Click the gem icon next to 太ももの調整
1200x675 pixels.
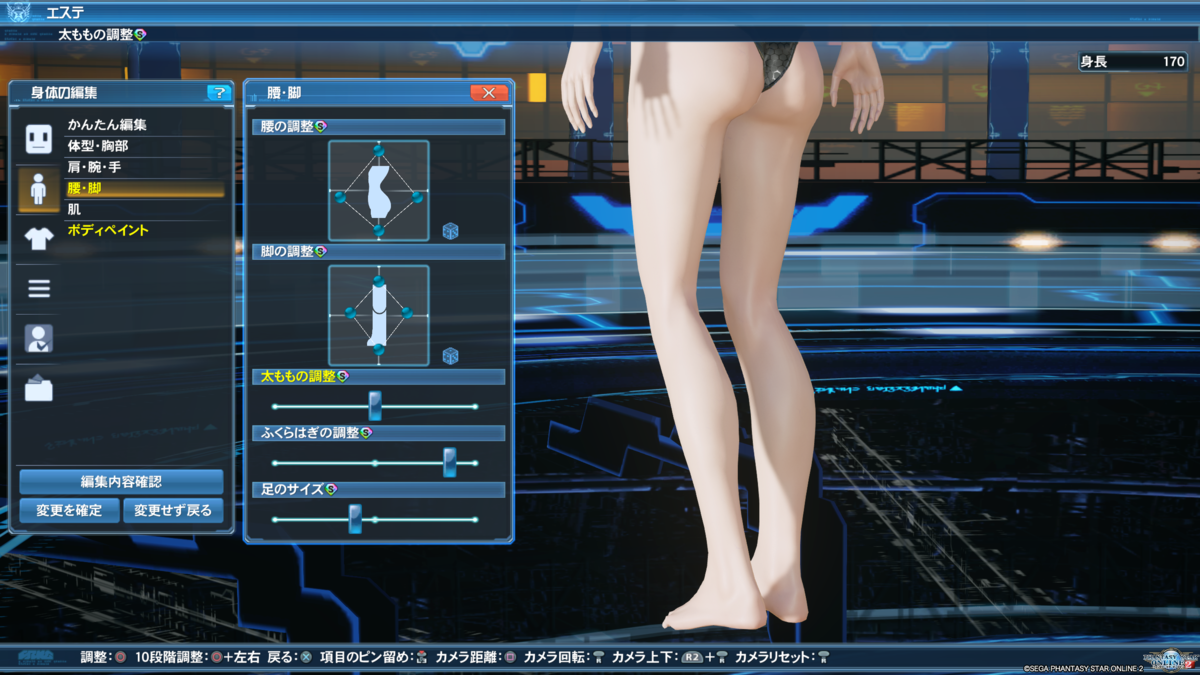(342, 376)
